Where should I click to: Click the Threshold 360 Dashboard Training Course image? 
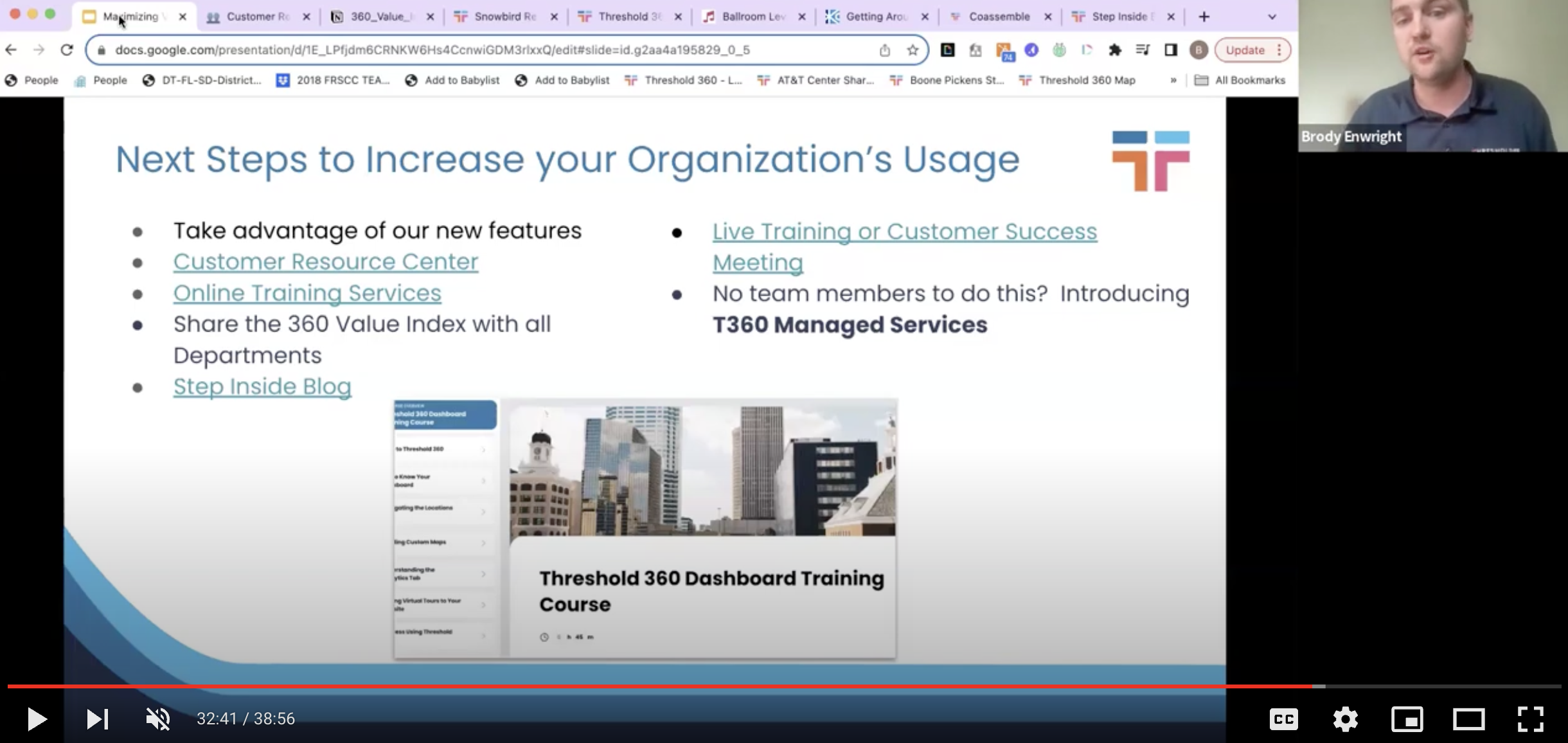point(645,528)
